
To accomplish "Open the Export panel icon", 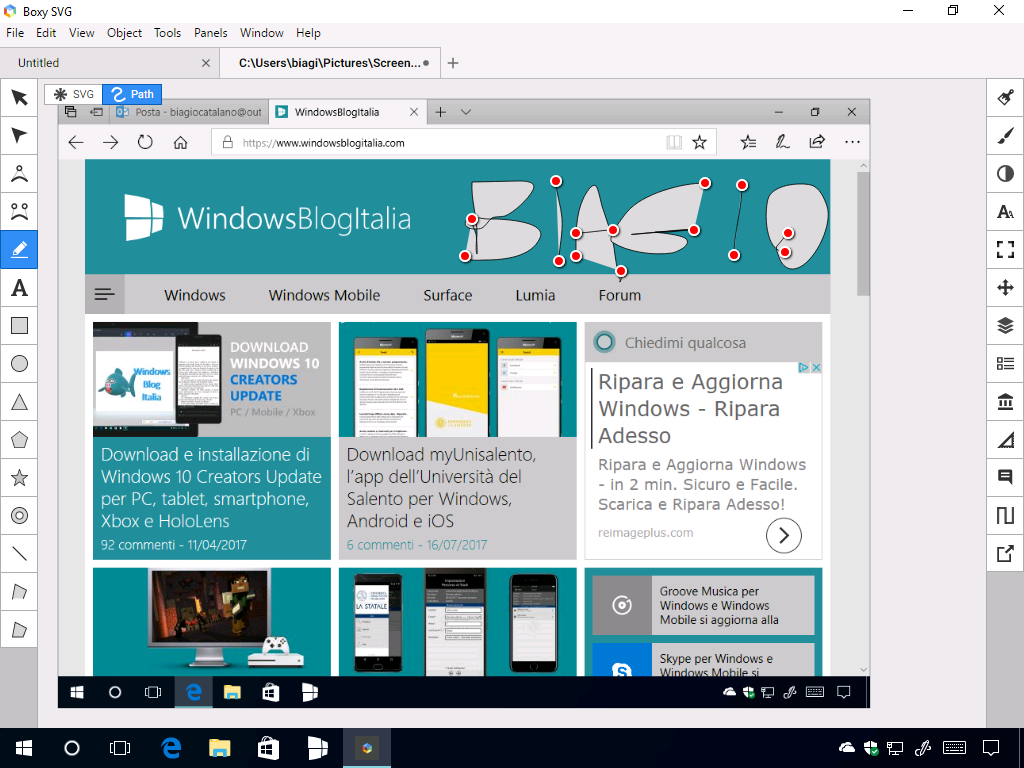I will click(x=1006, y=554).
